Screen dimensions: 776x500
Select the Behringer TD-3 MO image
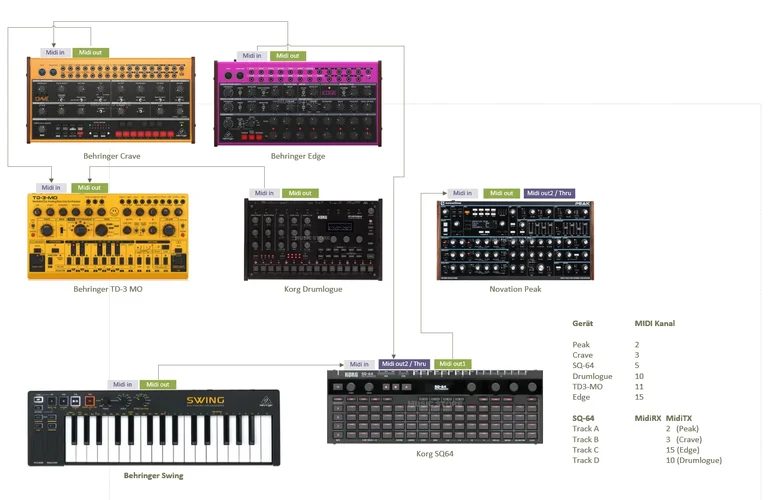(108, 236)
